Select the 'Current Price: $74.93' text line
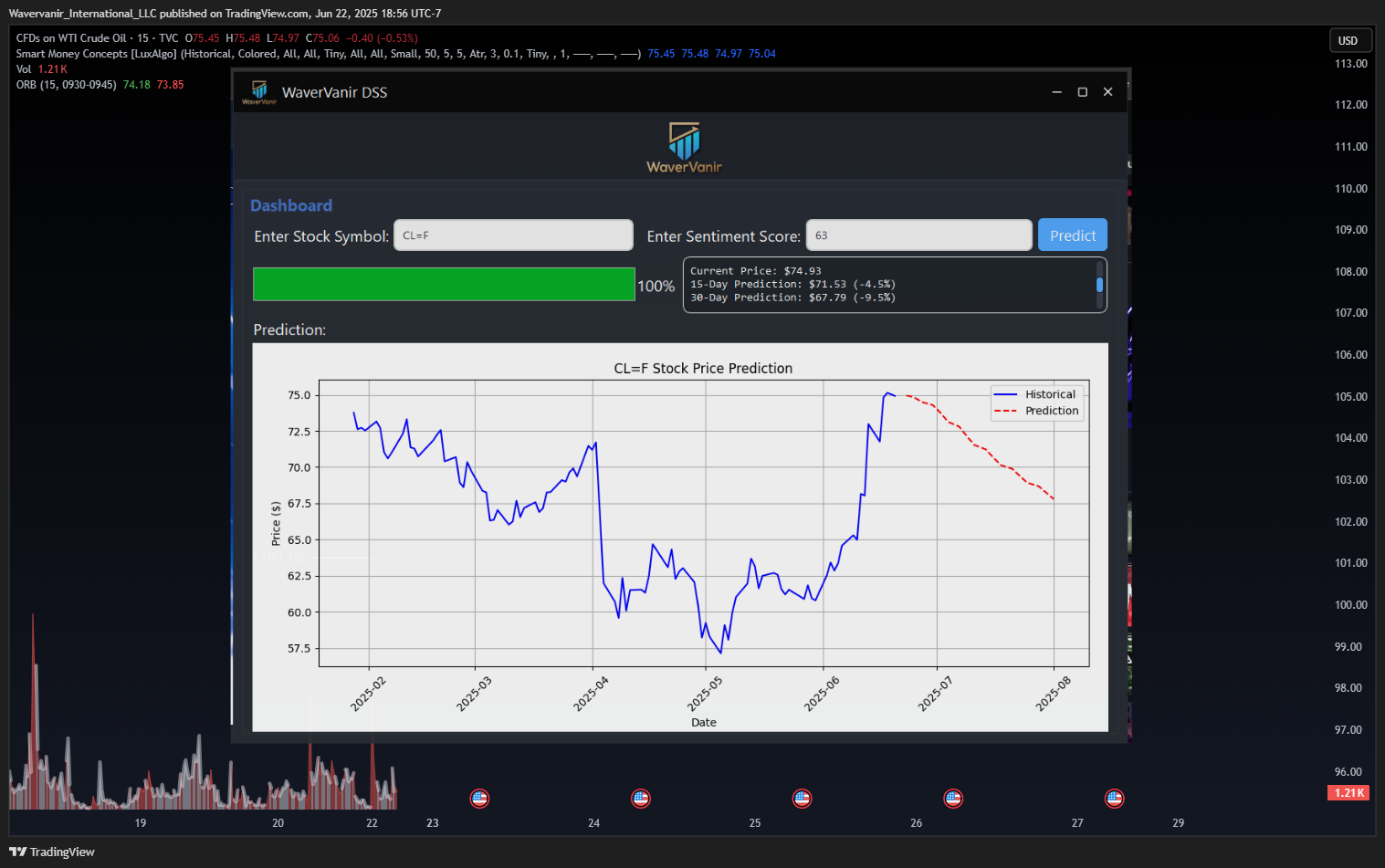This screenshot has height=868, width=1385. (756, 271)
